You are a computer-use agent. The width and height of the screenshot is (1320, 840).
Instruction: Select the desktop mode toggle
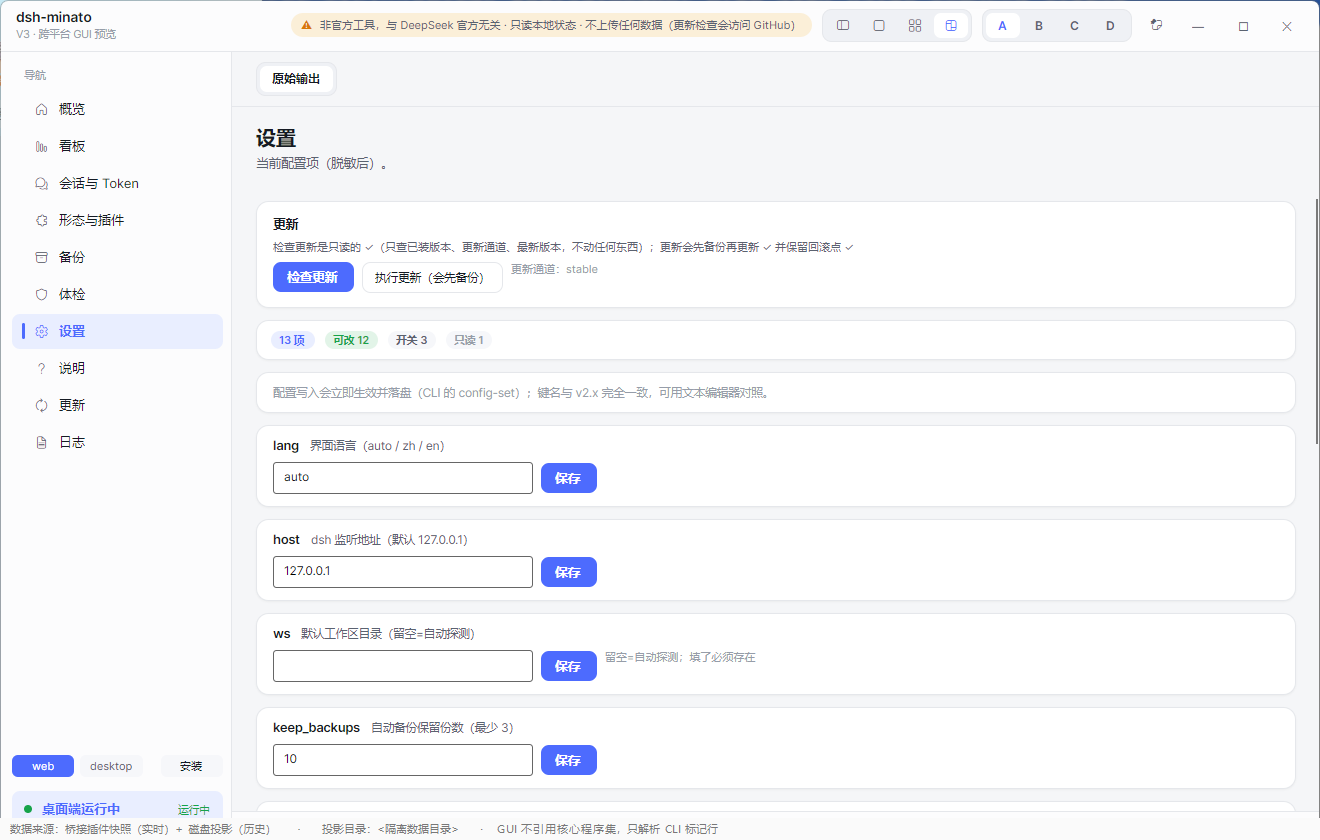coord(111,766)
